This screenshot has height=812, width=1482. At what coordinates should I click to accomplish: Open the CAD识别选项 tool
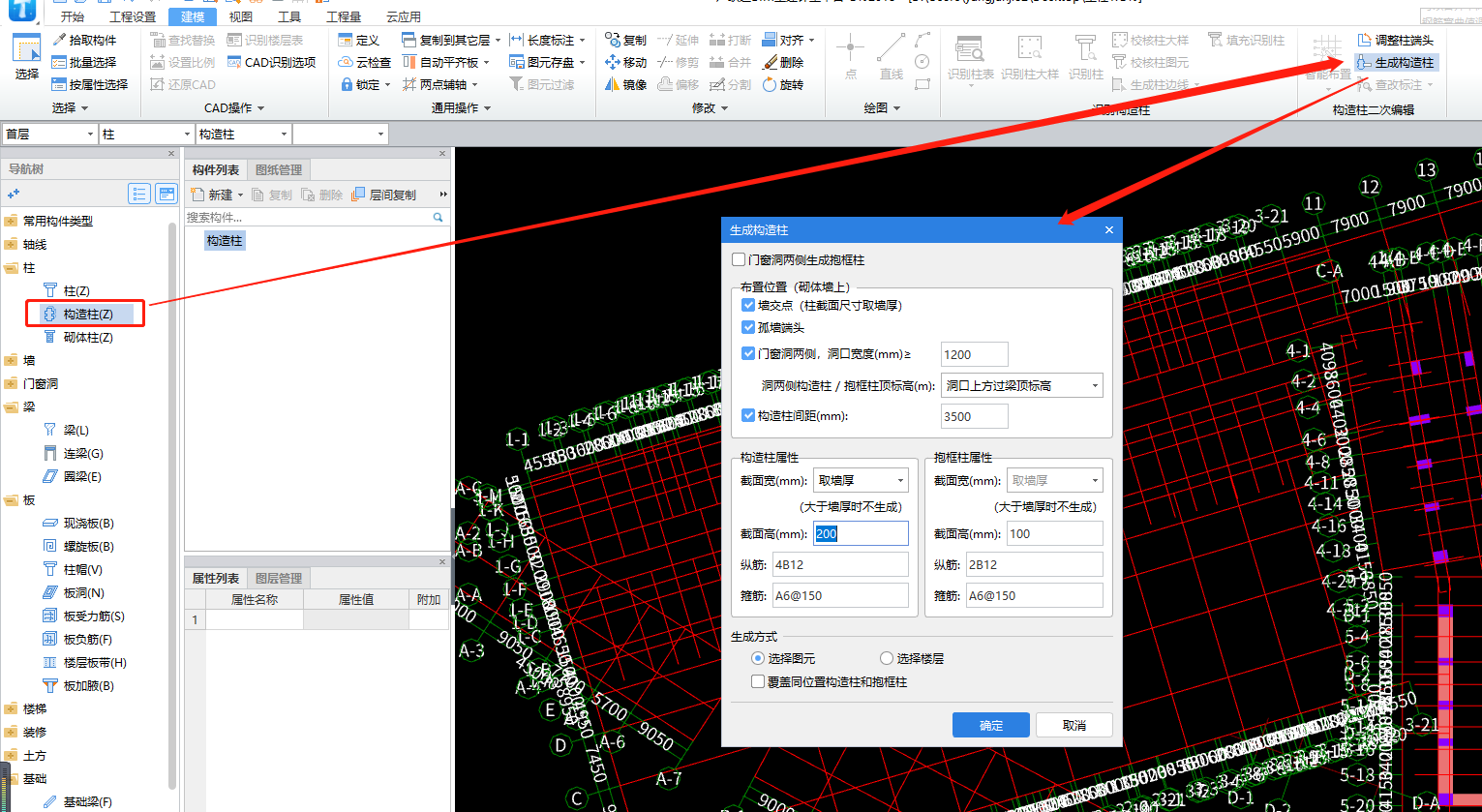(x=272, y=62)
